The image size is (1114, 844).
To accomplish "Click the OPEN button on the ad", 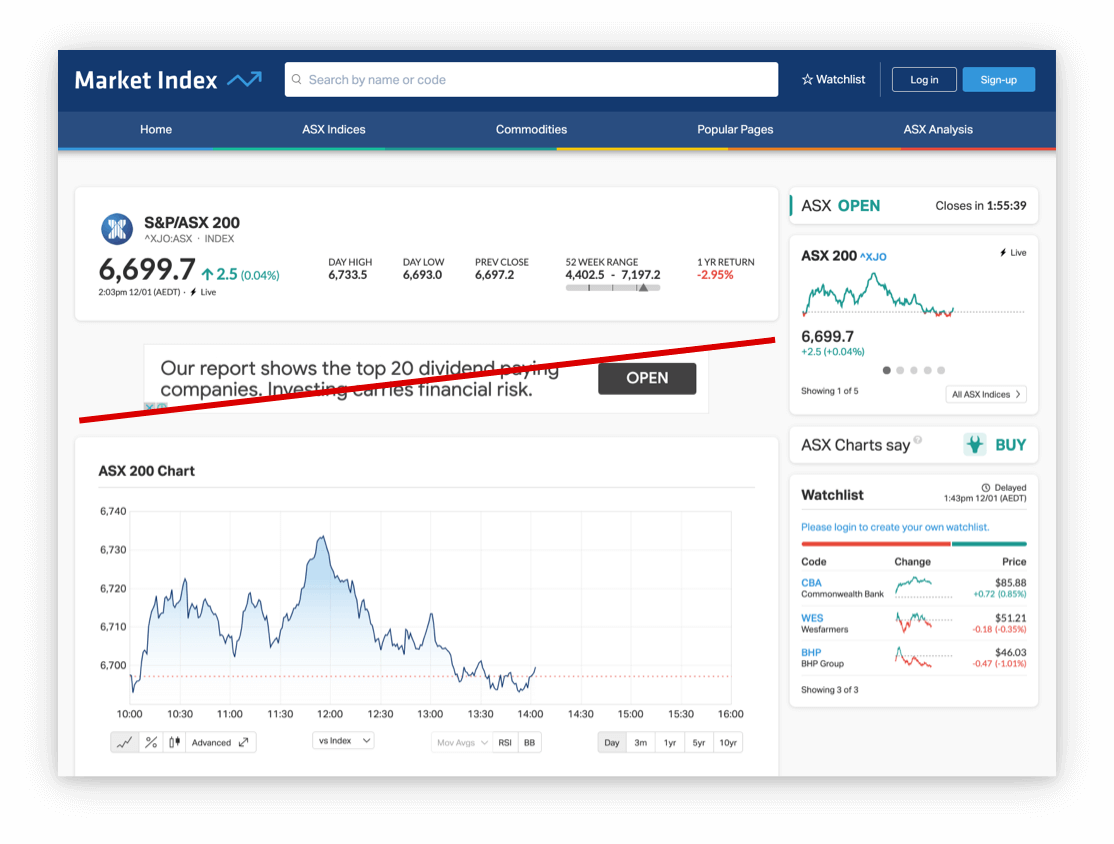I will (647, 378).
